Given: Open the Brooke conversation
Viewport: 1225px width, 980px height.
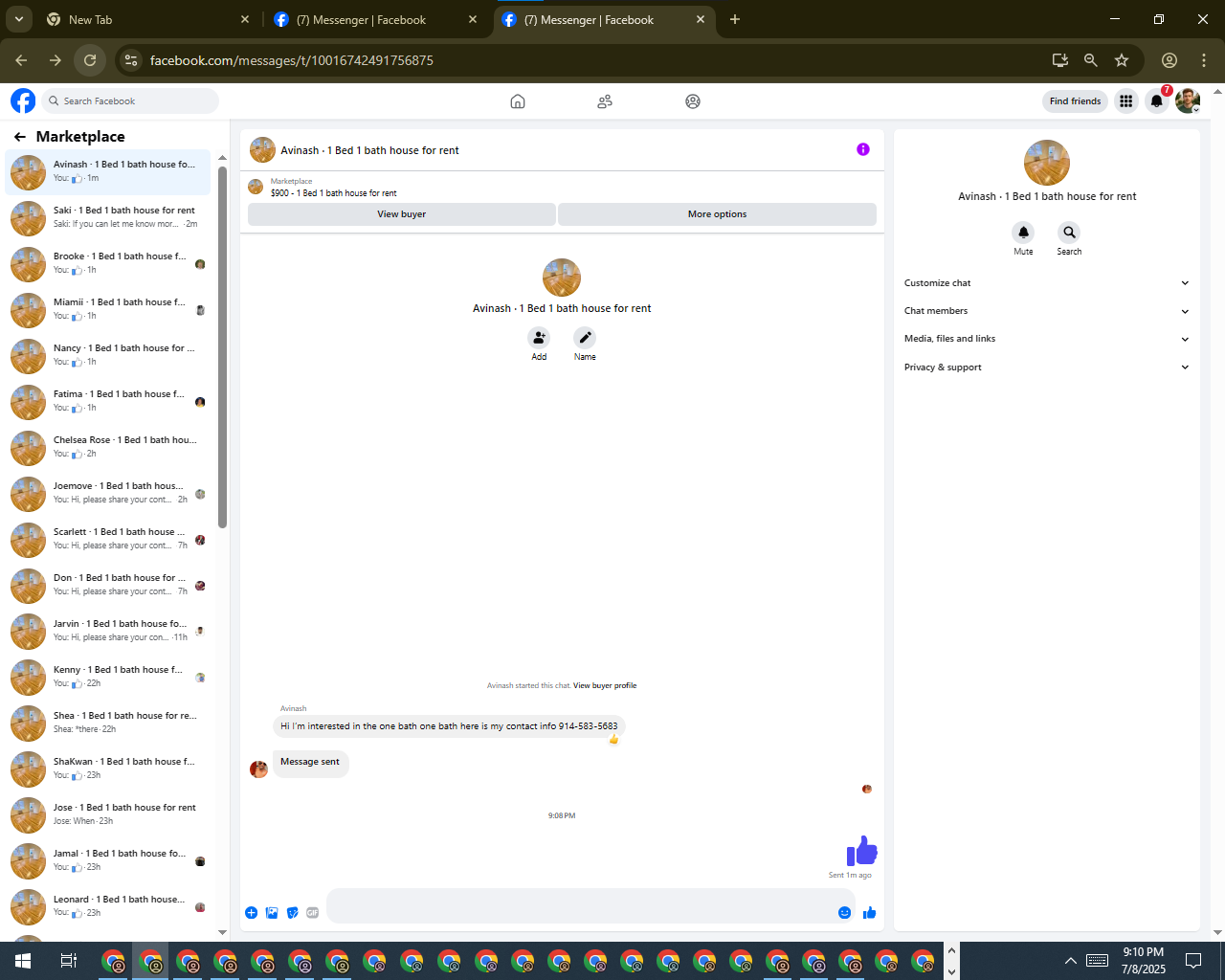Looking at the screenshot, I should point(108,264).
